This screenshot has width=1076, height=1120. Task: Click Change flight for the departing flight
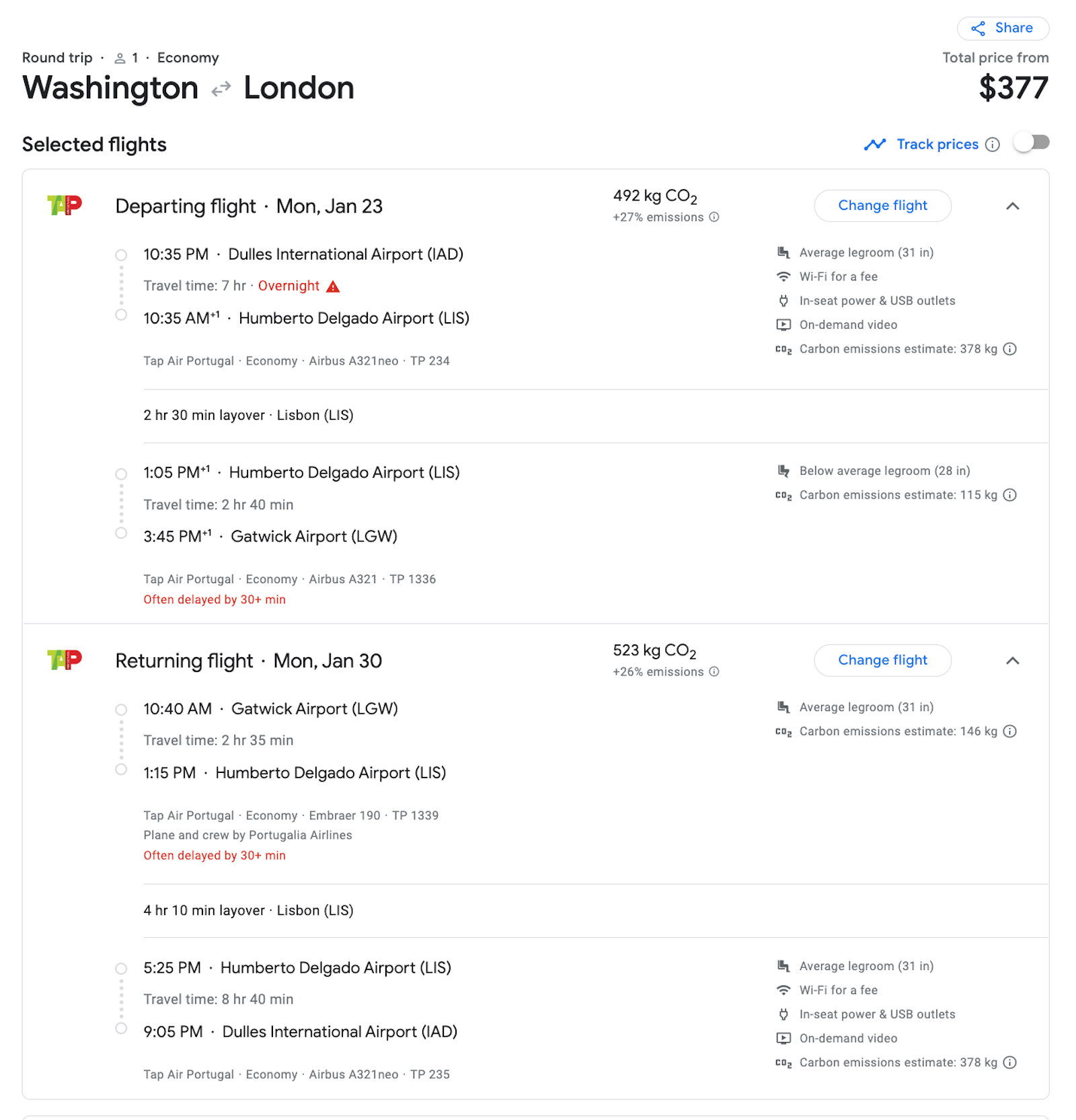click(882, 205)
